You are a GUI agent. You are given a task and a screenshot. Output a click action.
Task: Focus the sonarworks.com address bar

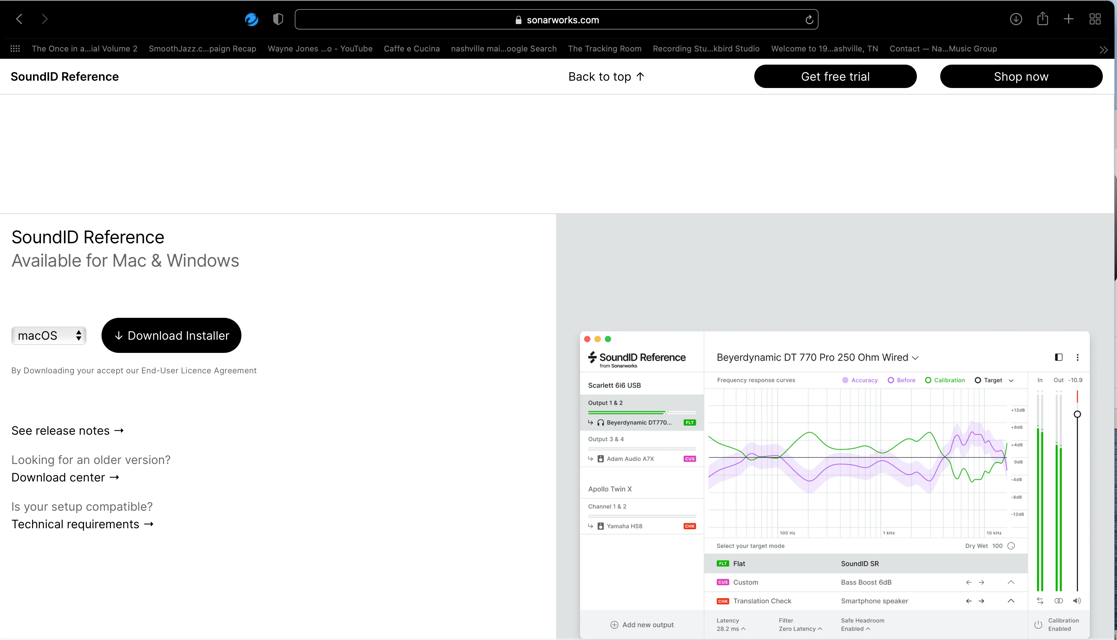(x=556, y=19)
